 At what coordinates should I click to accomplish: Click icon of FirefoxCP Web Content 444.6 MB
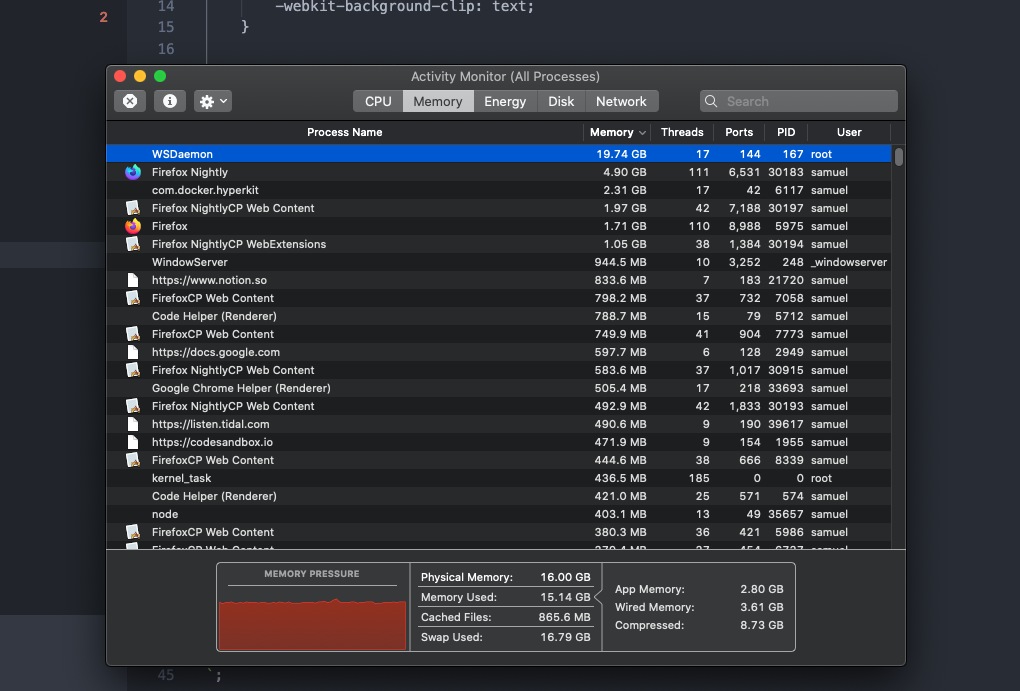pyautogui.click(x=133, y=460)
